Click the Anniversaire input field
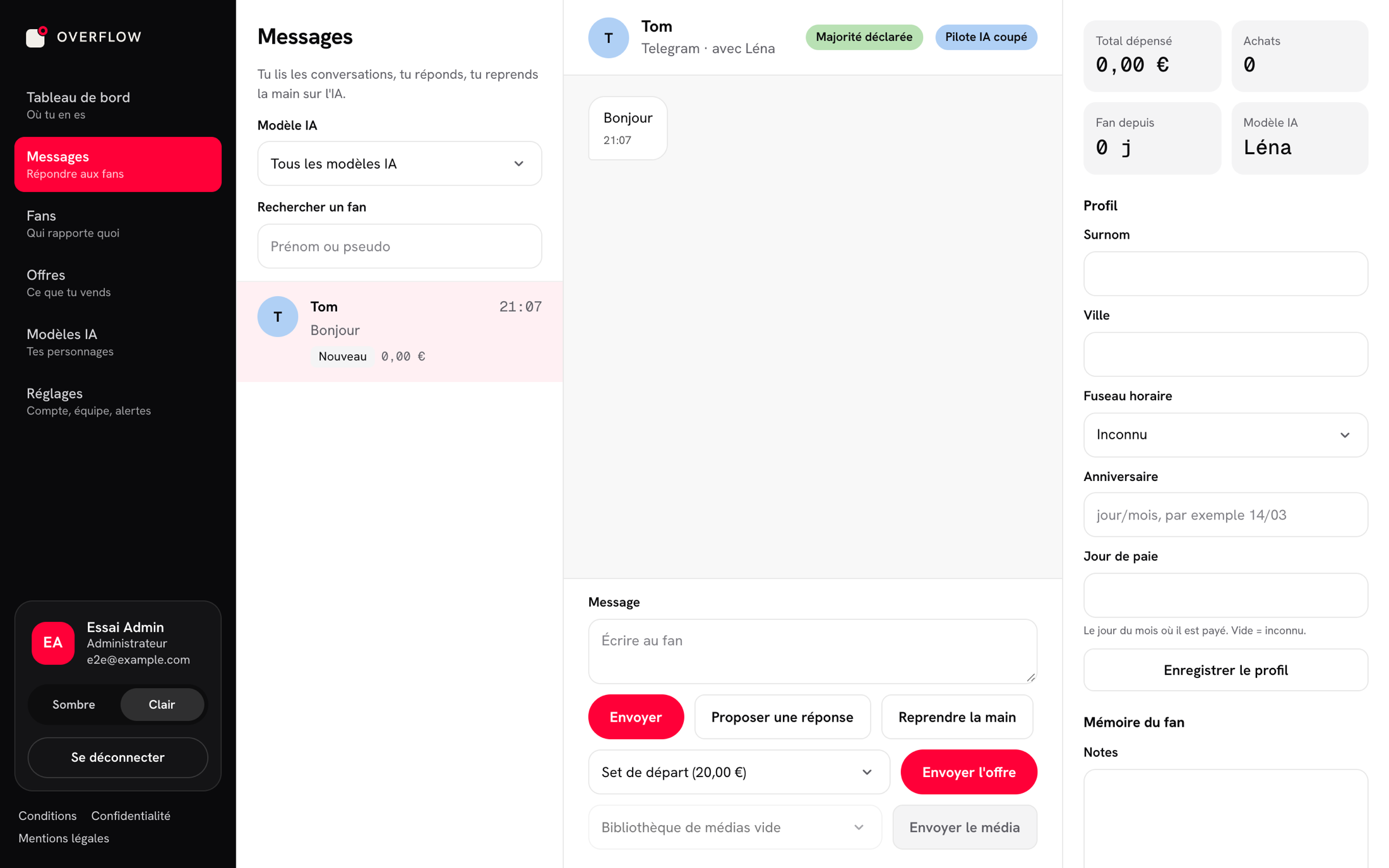The width and height of the screenshot is (1389, 868). click(x=1225, y=514)
